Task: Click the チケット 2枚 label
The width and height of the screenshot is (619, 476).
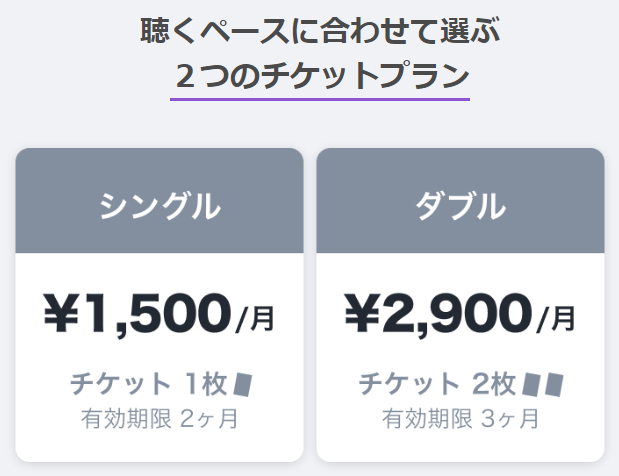Action: point(437,384)
